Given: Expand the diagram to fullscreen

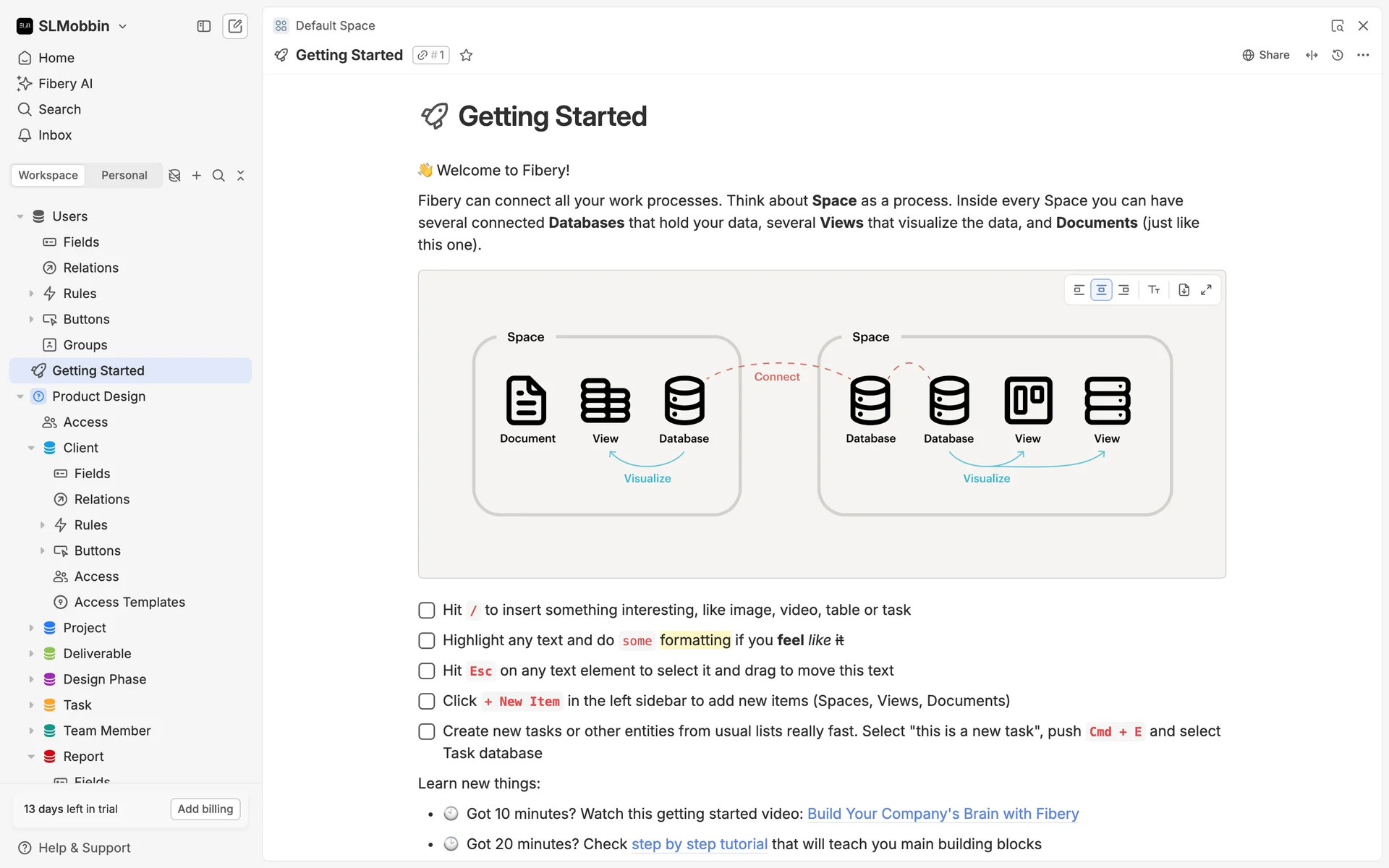Looking at the screenshot, I should click(x=1206, y=290).
